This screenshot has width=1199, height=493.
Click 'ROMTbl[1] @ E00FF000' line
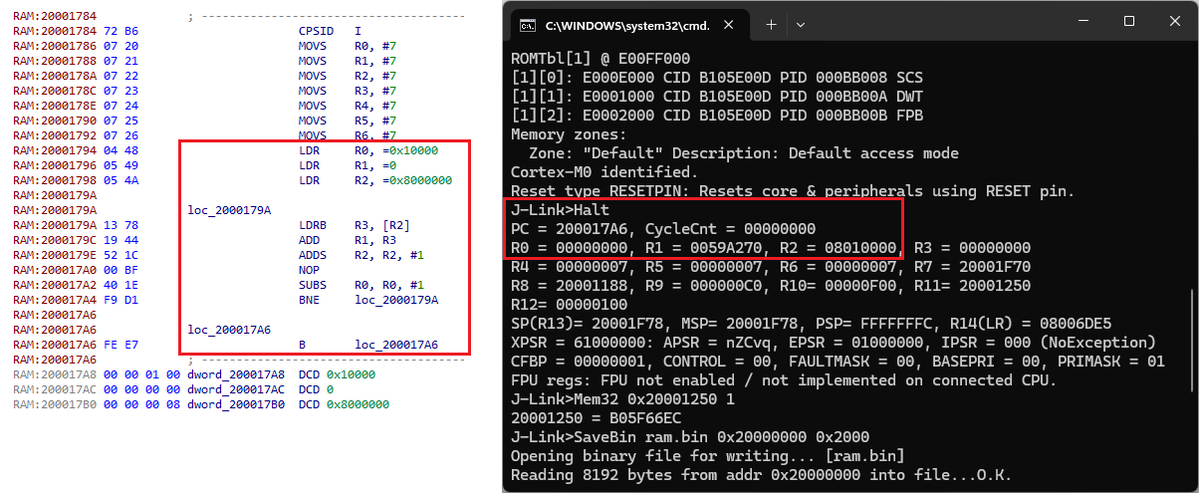[601, 58]
